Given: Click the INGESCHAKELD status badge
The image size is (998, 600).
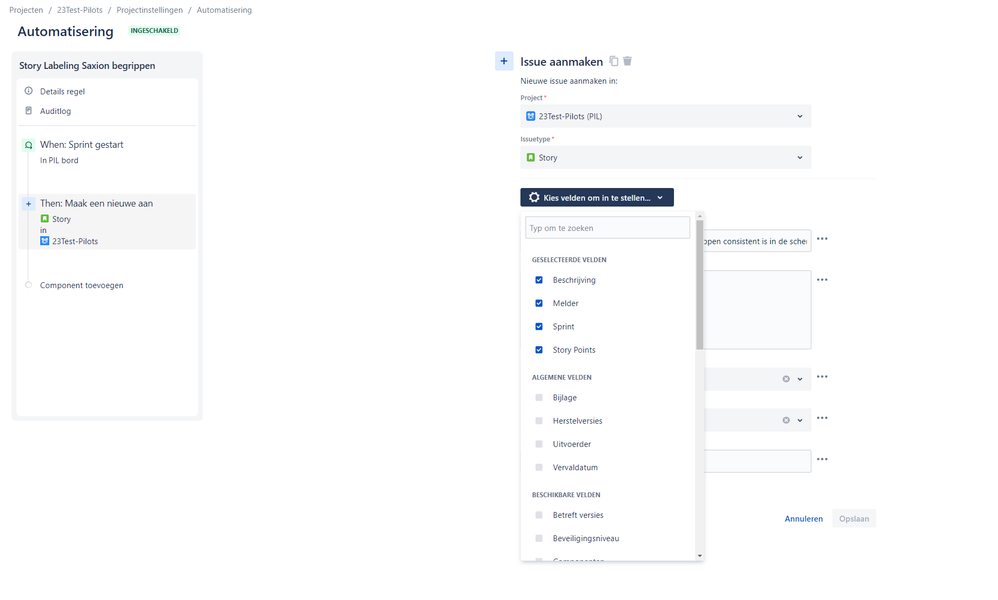Looking at the screenshot, I should (x=155, y=31).
